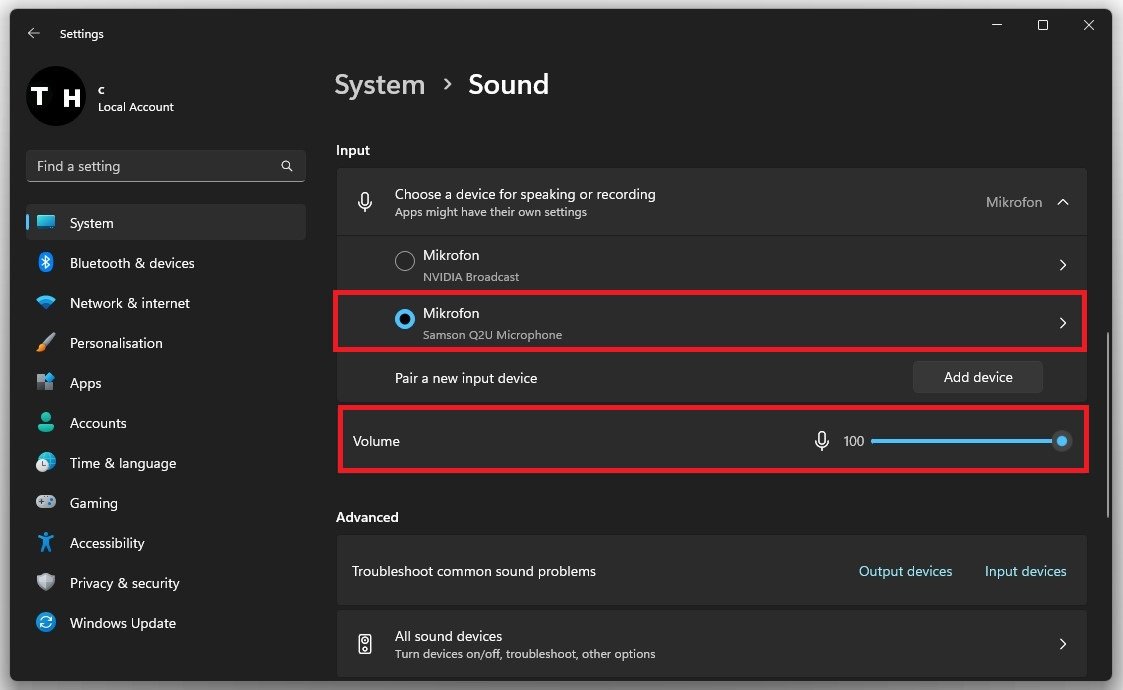This screenshot has height=690, width=1123.
Task: Click the back arrow in title bar
Action: tap(34, 33)
